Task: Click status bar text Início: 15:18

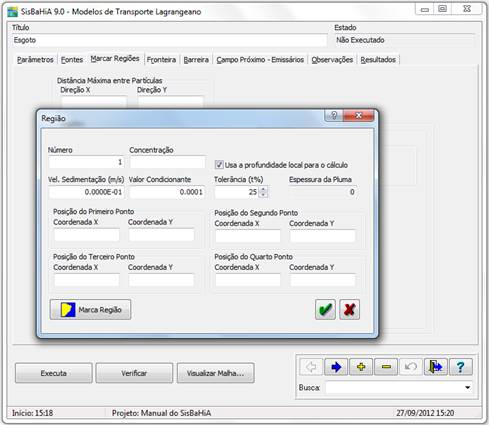Action: [x=33, y=413]
